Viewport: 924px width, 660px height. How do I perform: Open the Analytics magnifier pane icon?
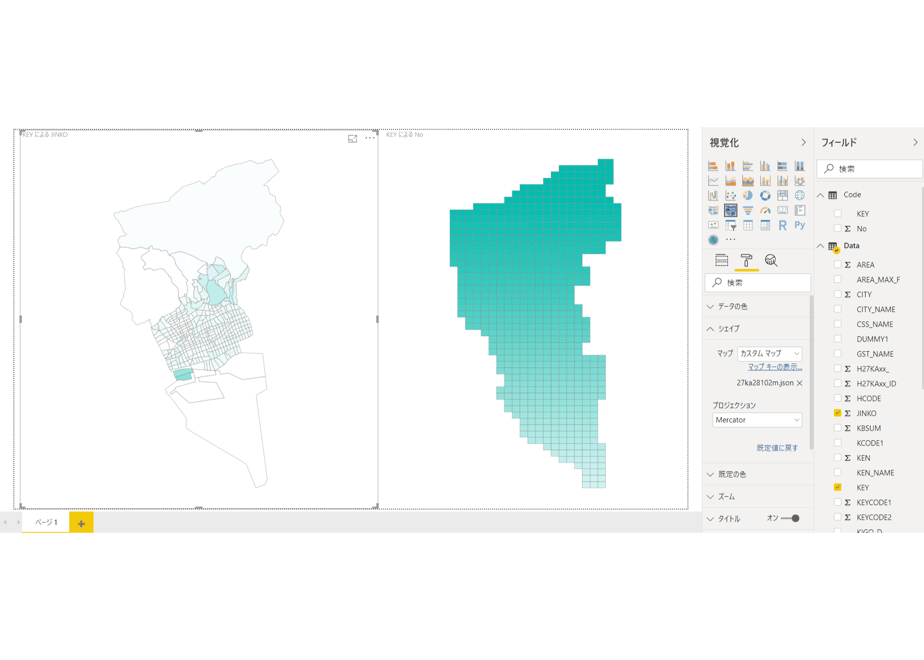771,260
